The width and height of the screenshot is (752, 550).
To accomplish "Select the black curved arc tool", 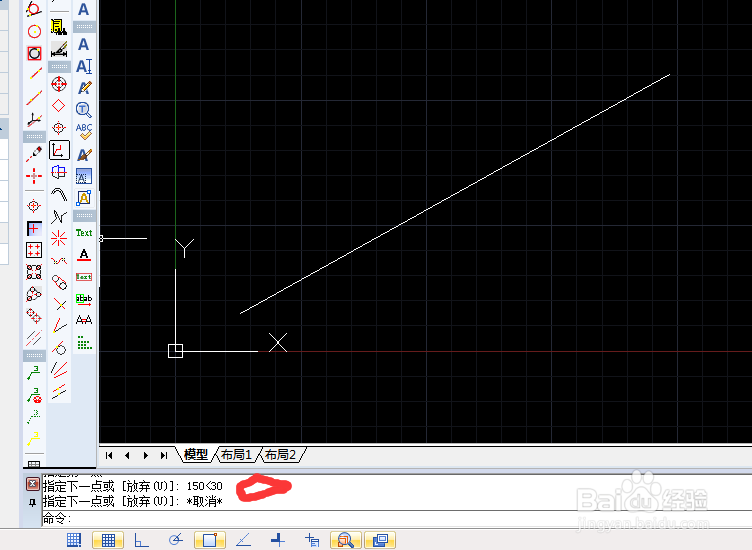I will (x=59, y=194).
